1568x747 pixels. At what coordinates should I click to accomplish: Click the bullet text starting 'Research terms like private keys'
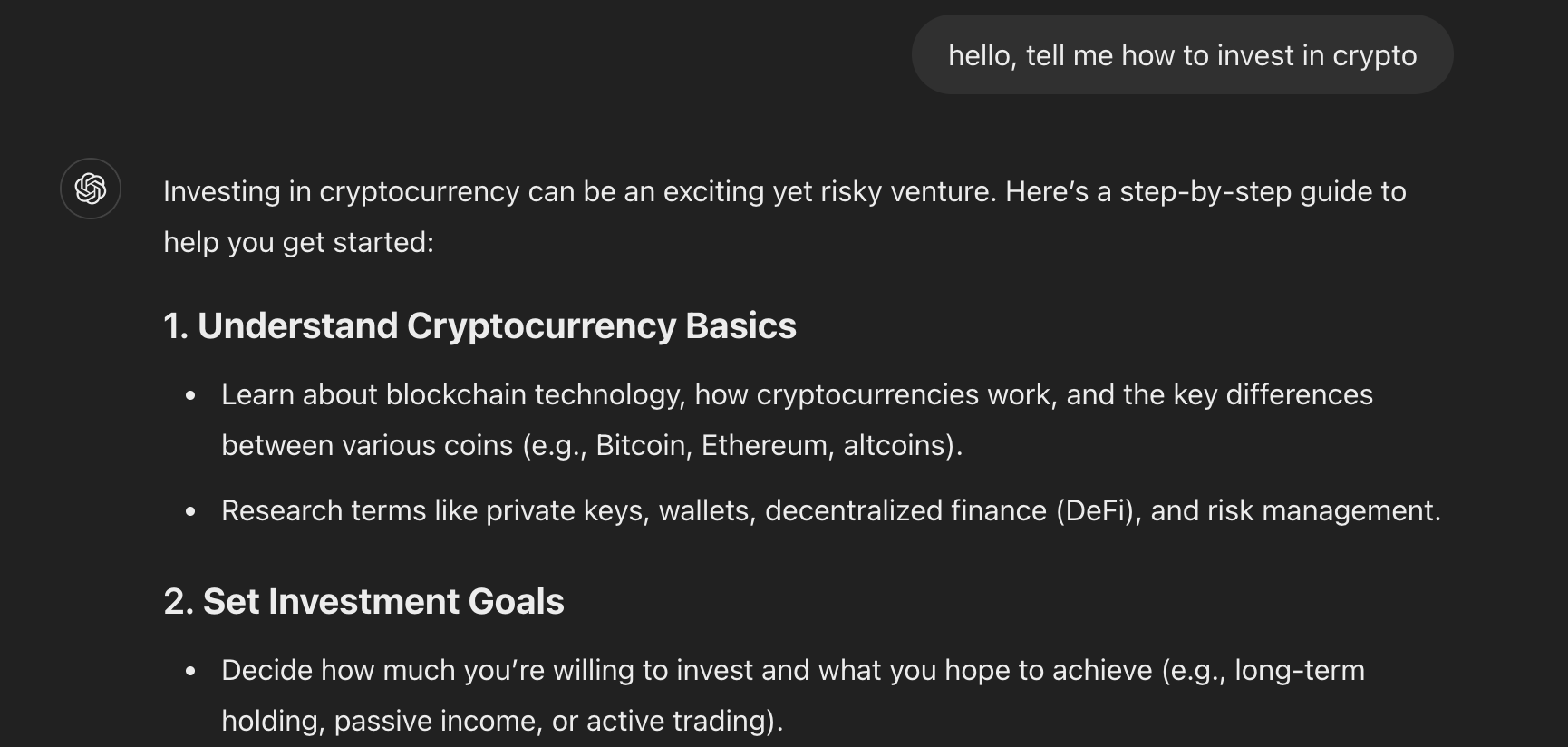point(831,511)
